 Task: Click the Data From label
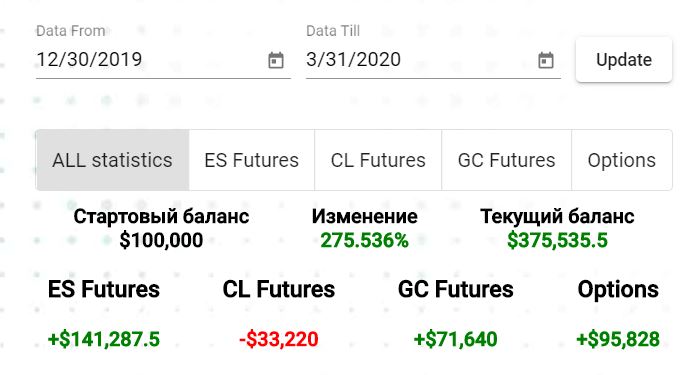coord(71,31)
